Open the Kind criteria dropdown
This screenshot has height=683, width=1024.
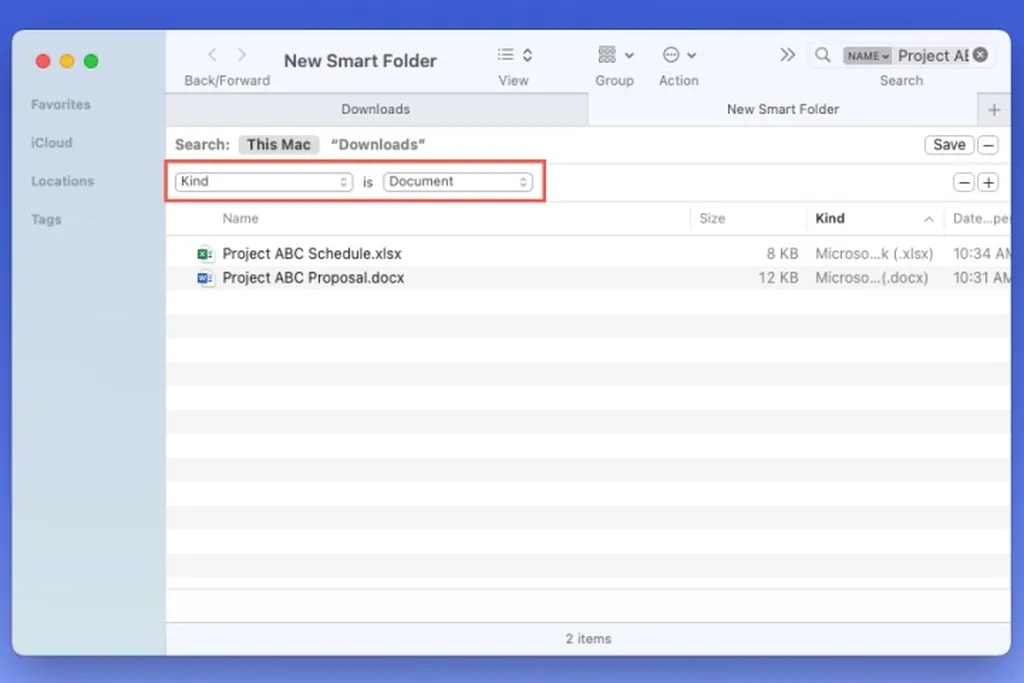click(x=262, y=181)
